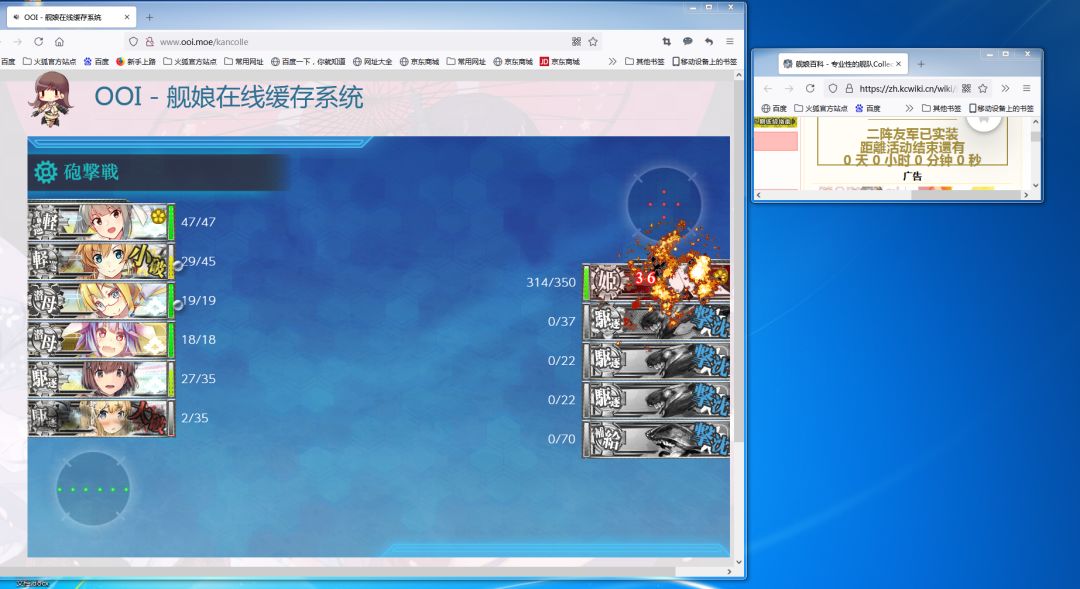Click the OOI - 舰娘在线缓存系统 heading

pos(228,97)
